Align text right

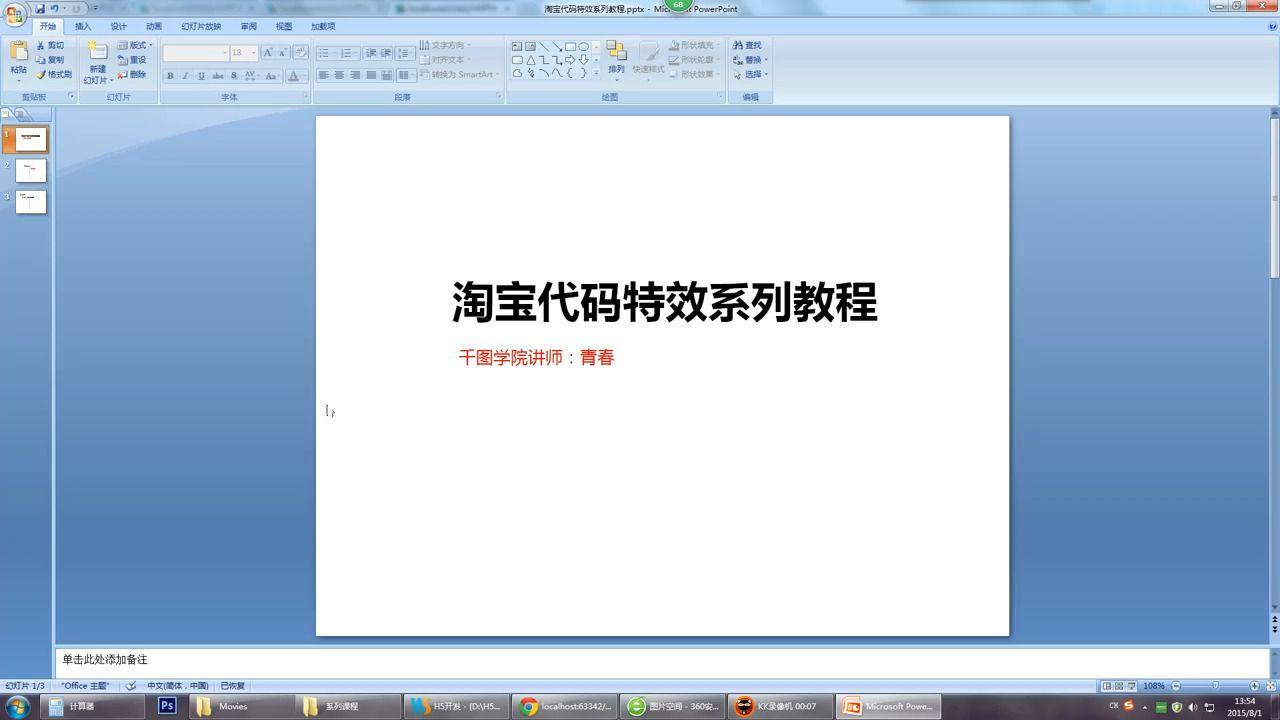355,75
